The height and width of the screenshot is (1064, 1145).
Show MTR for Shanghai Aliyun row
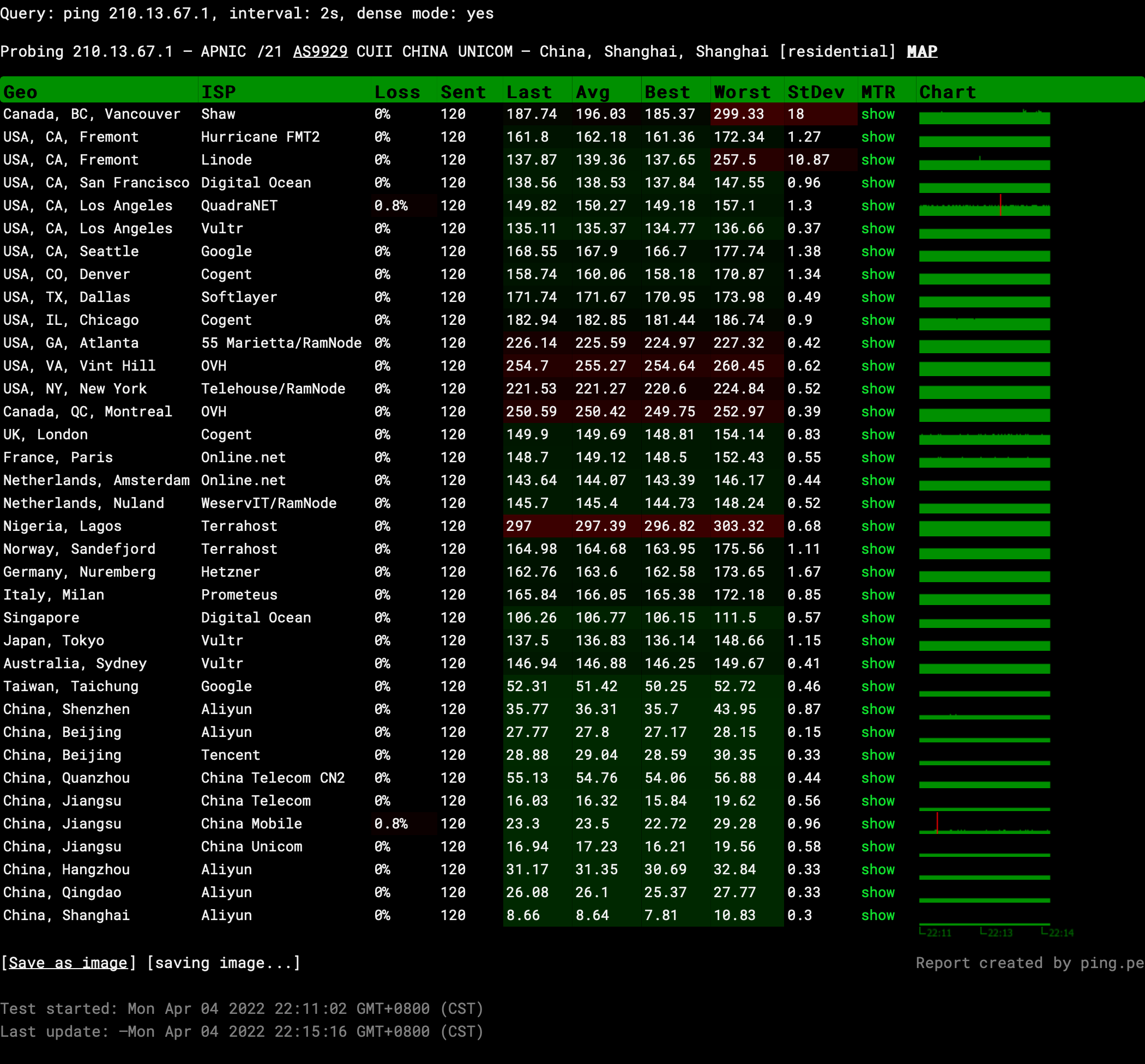click(877, 915)
